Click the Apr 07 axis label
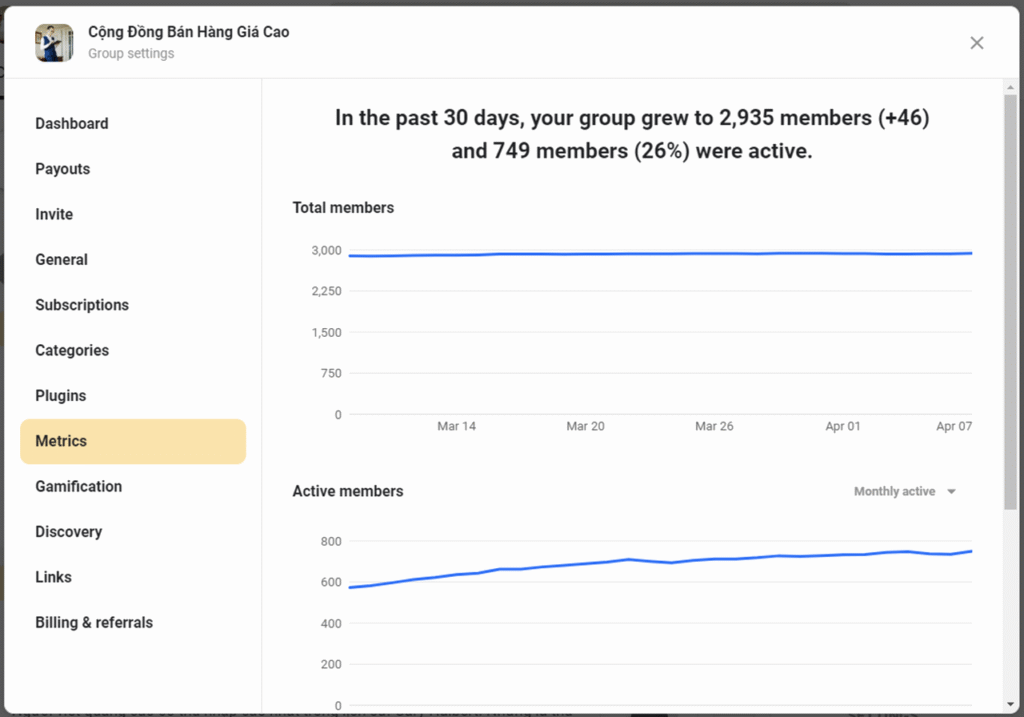Viewport: 1024px width, 717px height. point(953,426)
